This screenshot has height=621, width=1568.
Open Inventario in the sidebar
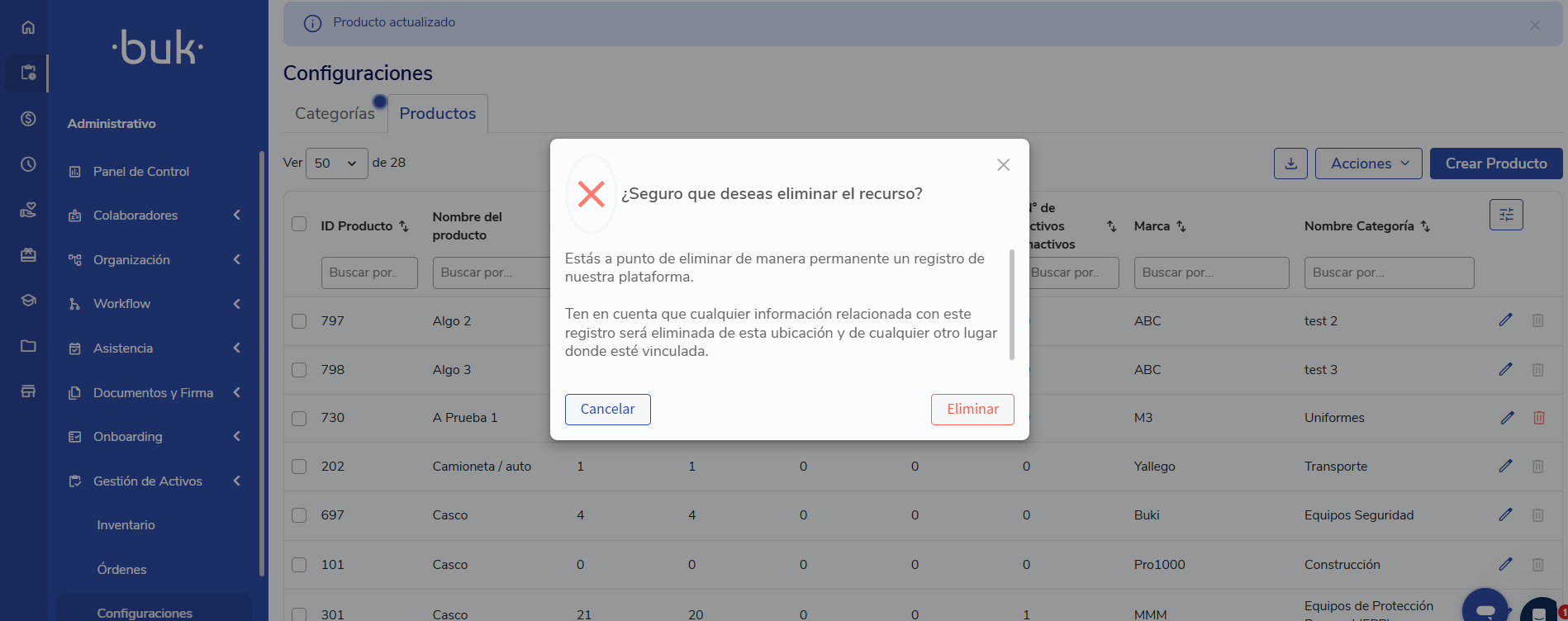point(126,525)
